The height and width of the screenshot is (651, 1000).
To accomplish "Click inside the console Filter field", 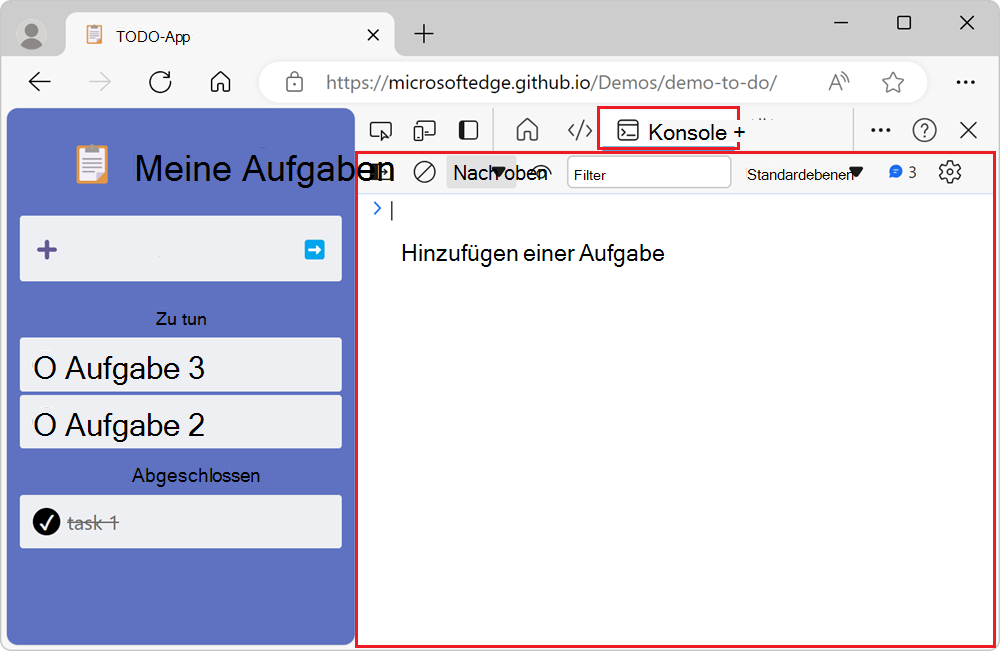I will [x=648, y=172].
